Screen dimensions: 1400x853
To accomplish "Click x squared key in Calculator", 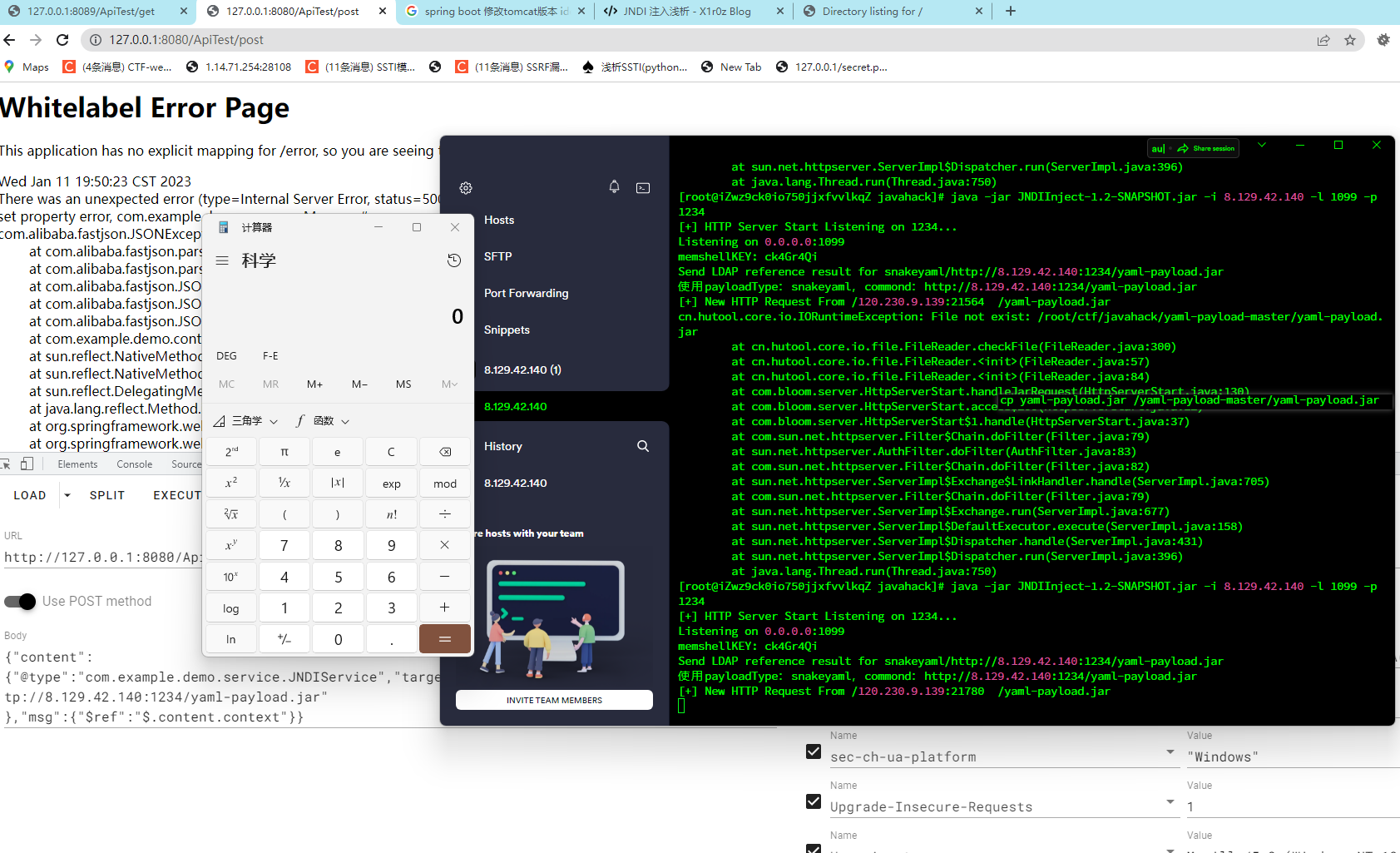I will (231, 483).
